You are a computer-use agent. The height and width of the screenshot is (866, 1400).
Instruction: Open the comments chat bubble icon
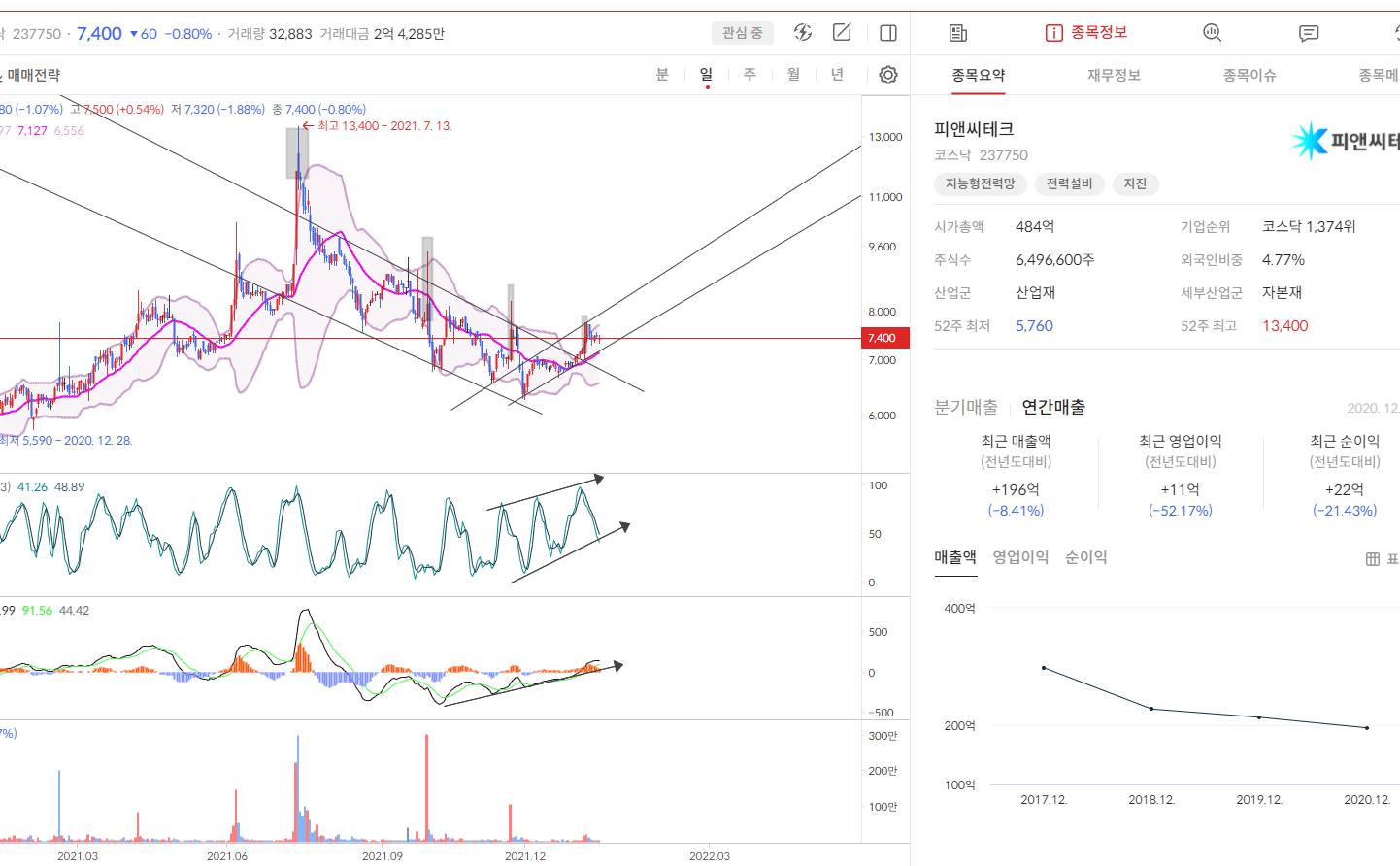[1309, 33]
